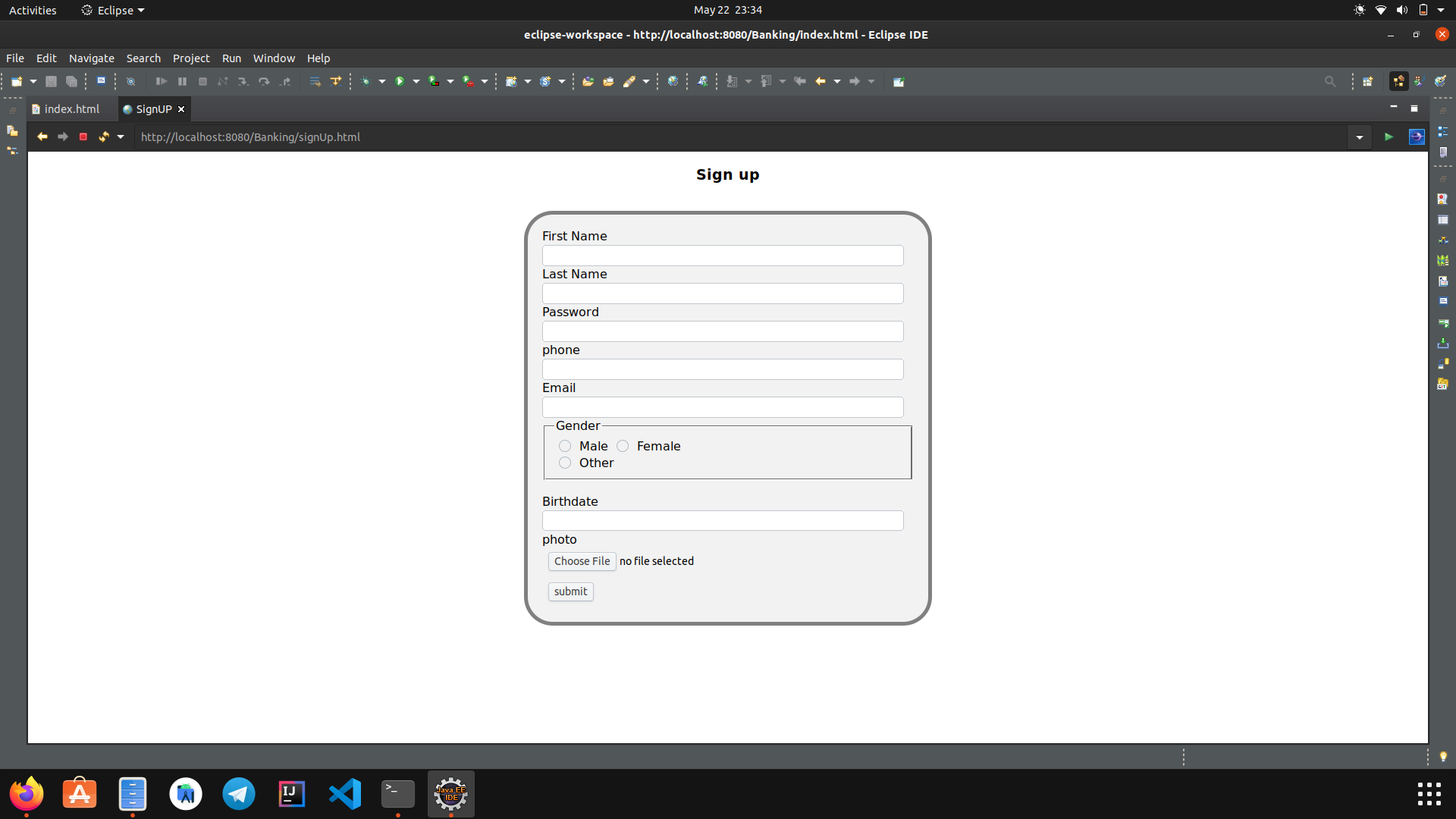
Task: Switch to the index.html tab
Action: coord(72,109)
